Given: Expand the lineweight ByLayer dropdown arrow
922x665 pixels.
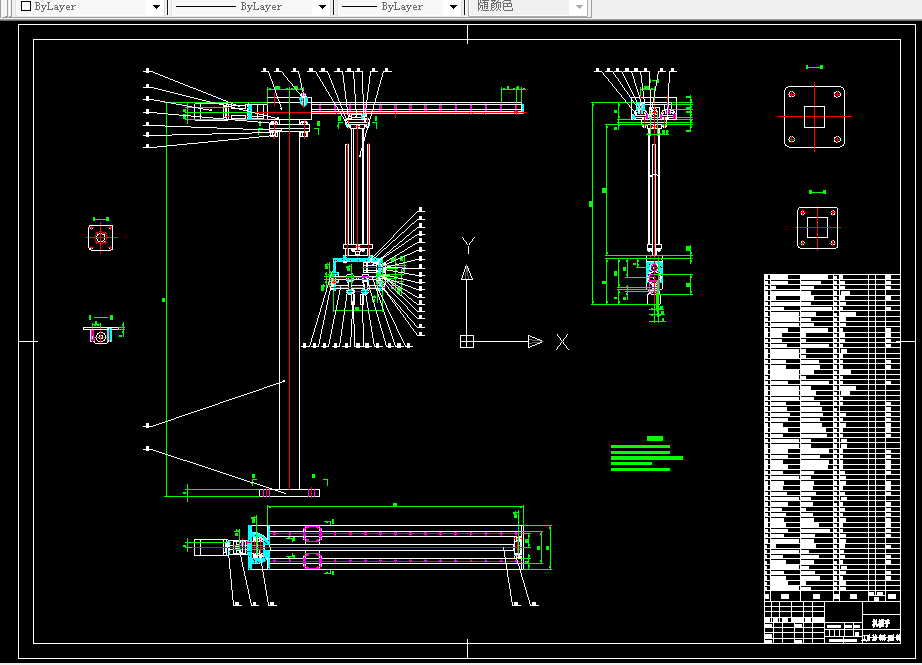Looking at the screenshot, I should pyautogui.click(x=453, y=6).
